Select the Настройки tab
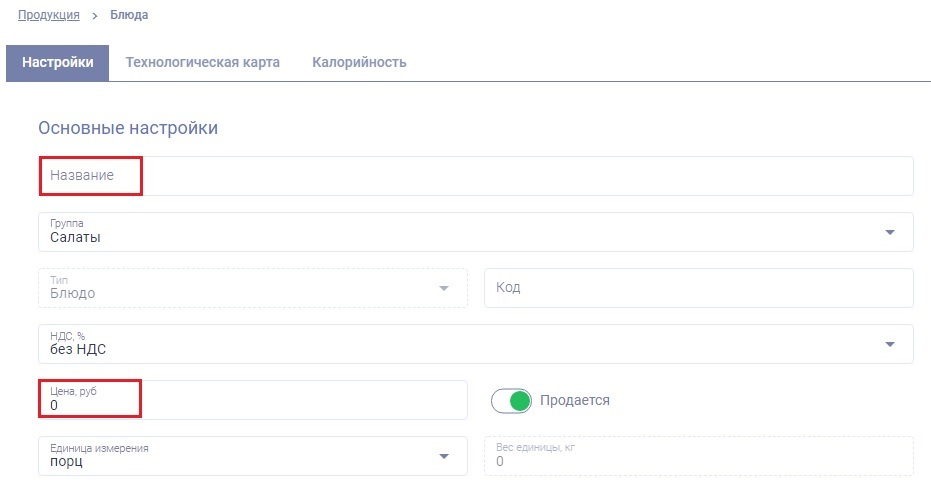This screenshot has height=490, width=931. (x=58, y=62)
